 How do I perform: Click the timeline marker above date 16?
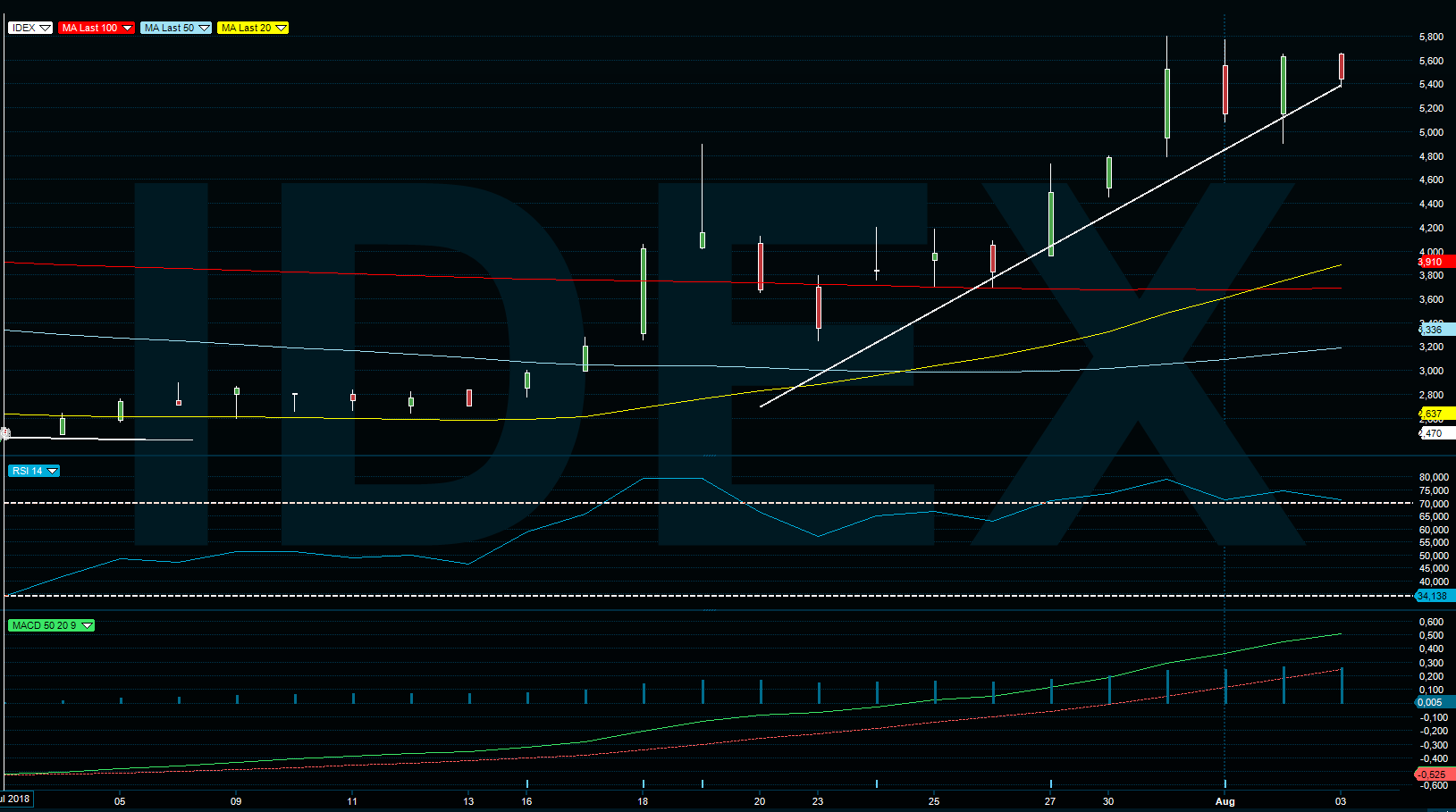coord(527,783)
